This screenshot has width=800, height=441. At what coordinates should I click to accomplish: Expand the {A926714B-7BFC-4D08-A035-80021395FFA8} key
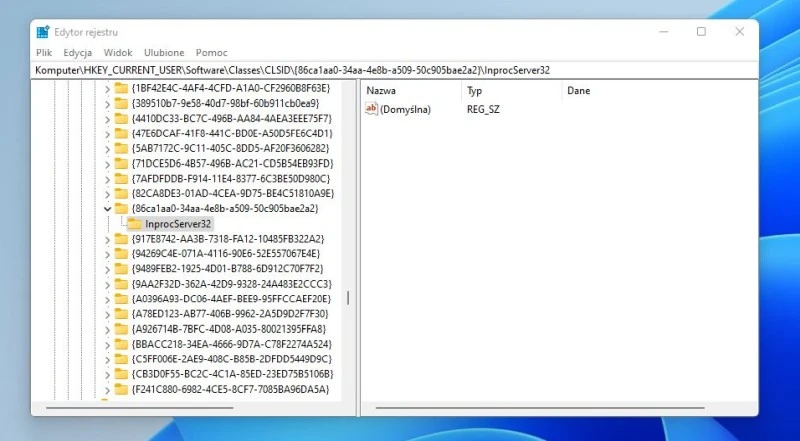107,330
